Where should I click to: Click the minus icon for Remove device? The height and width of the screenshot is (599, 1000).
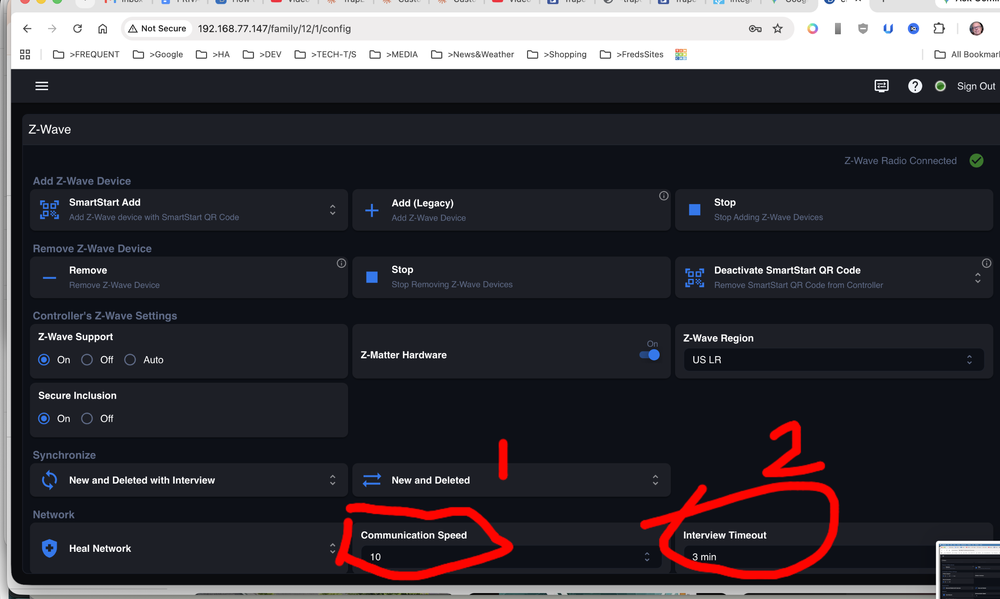49,277
